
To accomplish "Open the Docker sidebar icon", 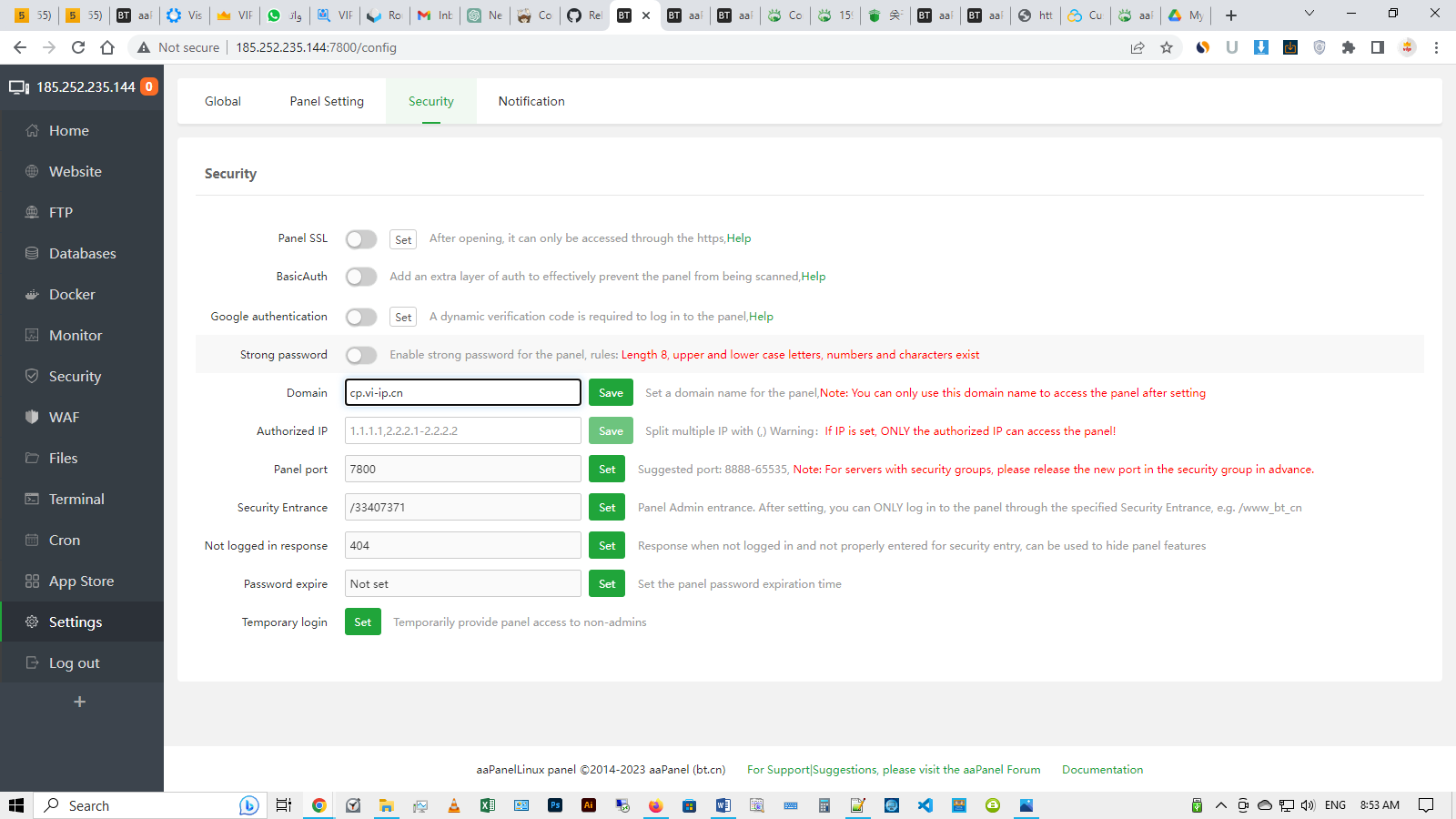I will [32, 295].
